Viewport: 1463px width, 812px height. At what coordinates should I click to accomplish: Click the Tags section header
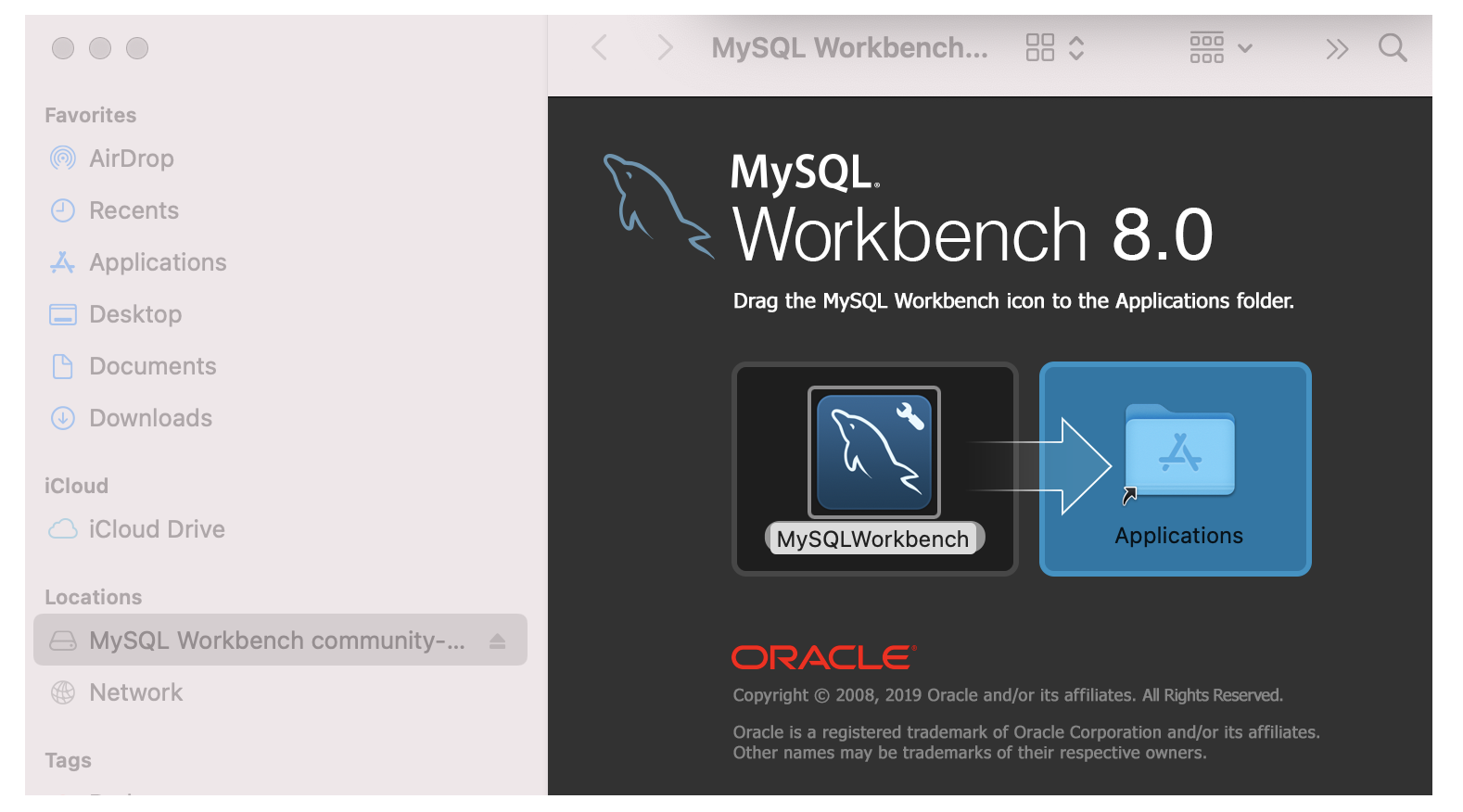[69, 760]
